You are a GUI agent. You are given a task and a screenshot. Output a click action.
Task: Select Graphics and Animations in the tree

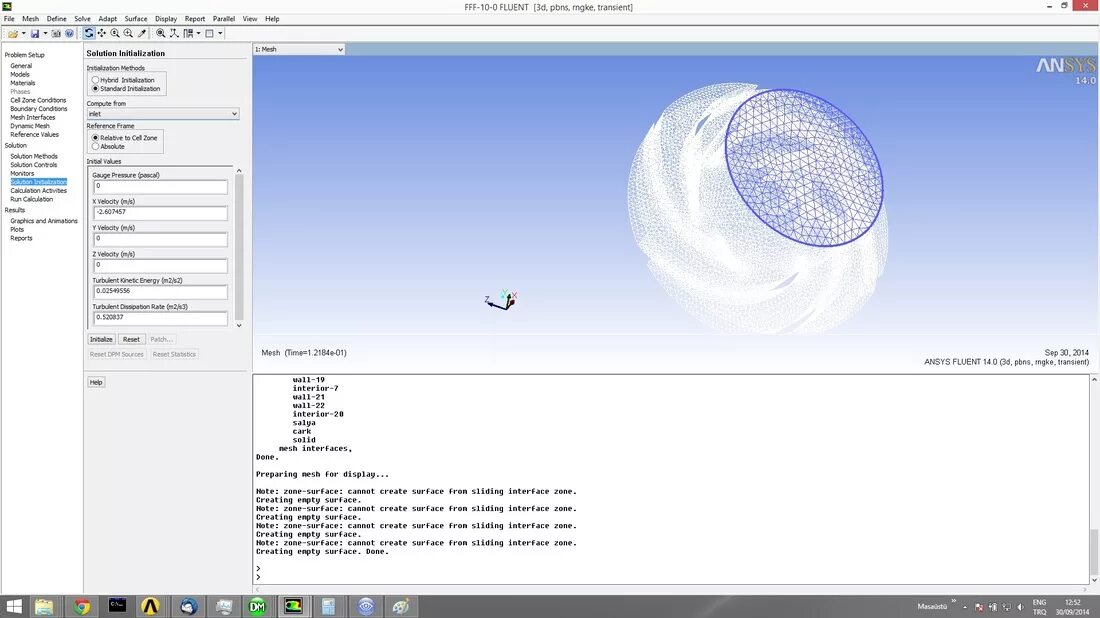(43, 221)
